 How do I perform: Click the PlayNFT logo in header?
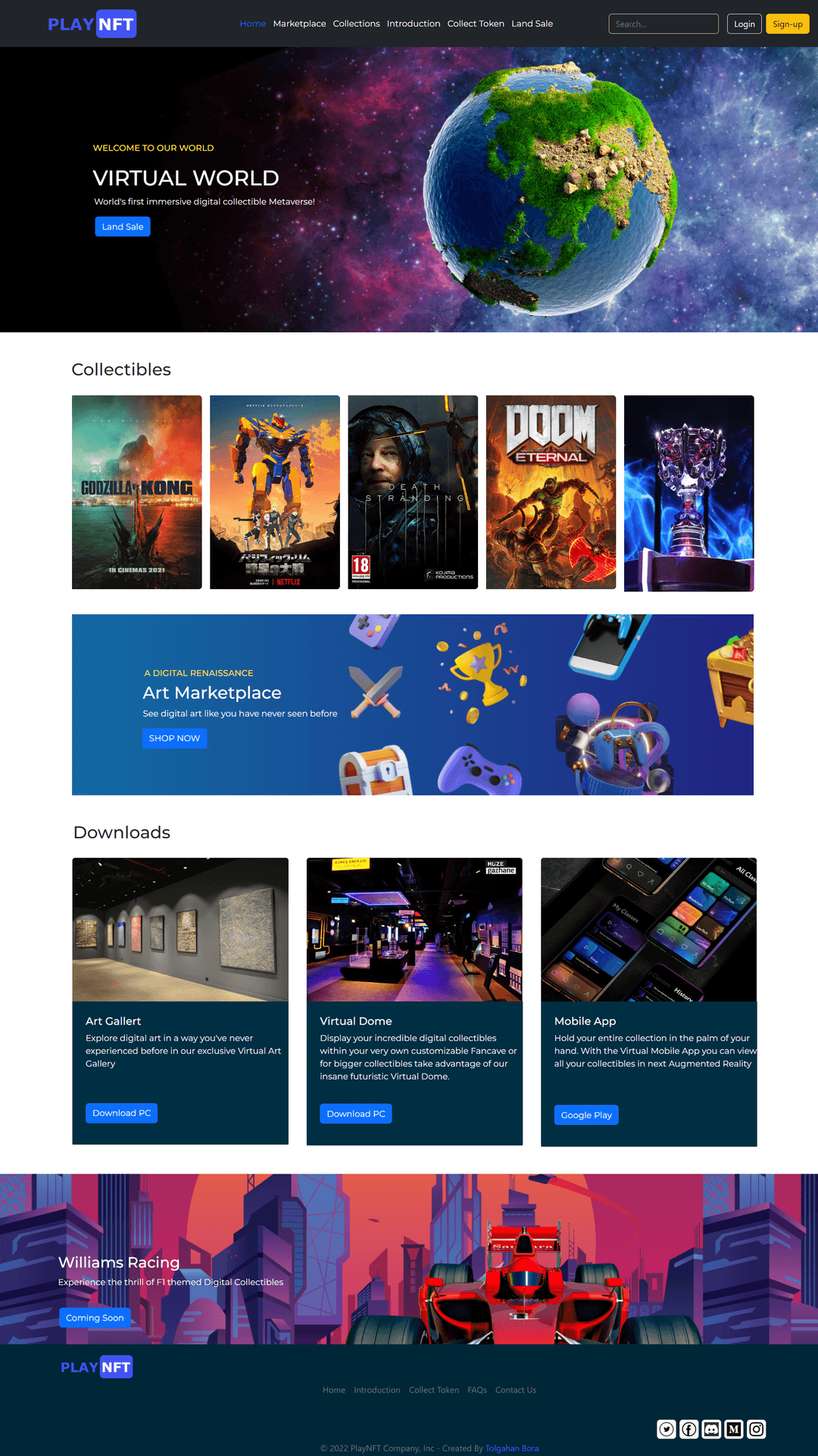pyautogui.click(x=92, y=23)
